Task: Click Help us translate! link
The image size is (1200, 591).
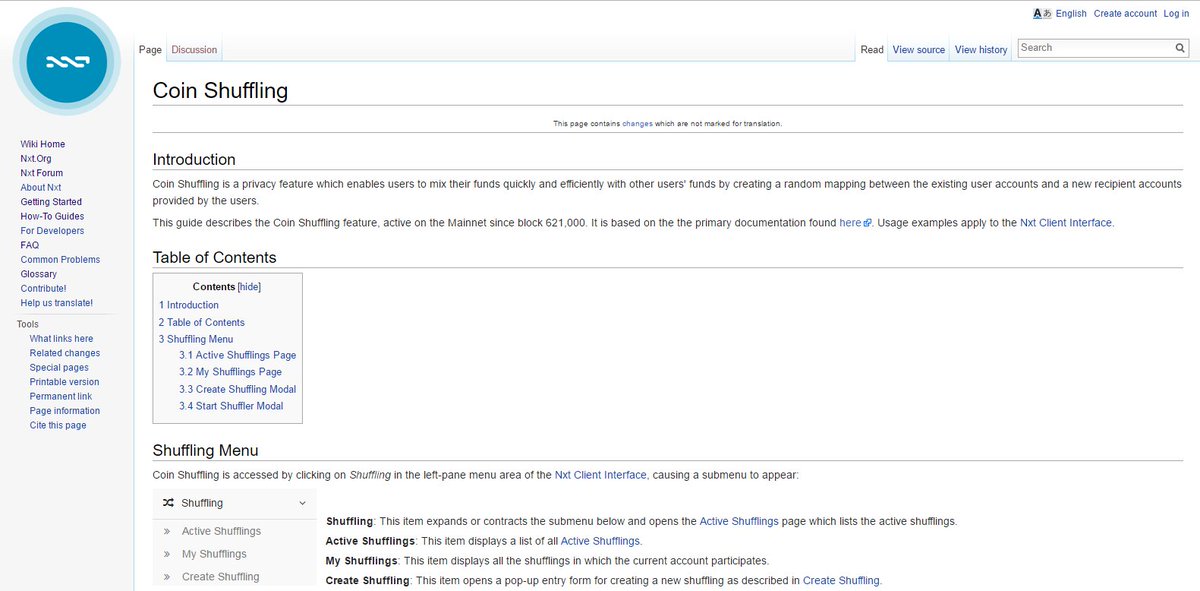Action: (x=57, y=303)
